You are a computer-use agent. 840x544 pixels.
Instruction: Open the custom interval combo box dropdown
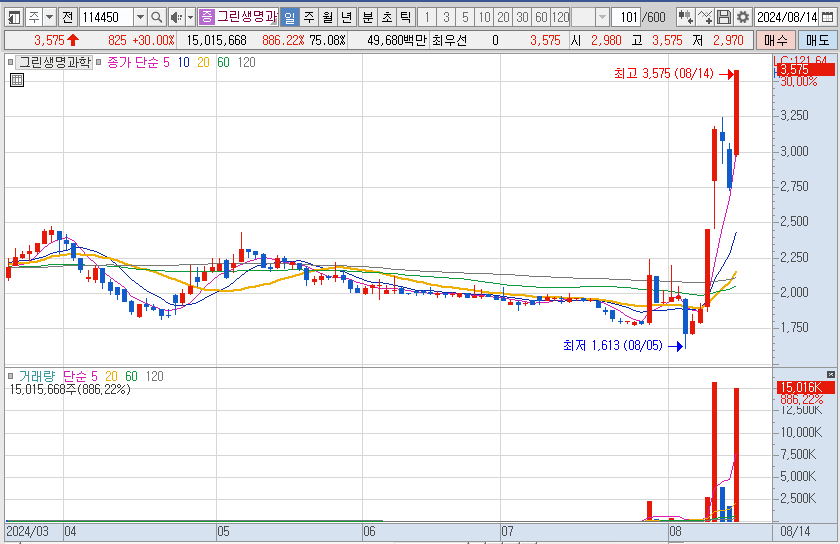coord(602,17)
